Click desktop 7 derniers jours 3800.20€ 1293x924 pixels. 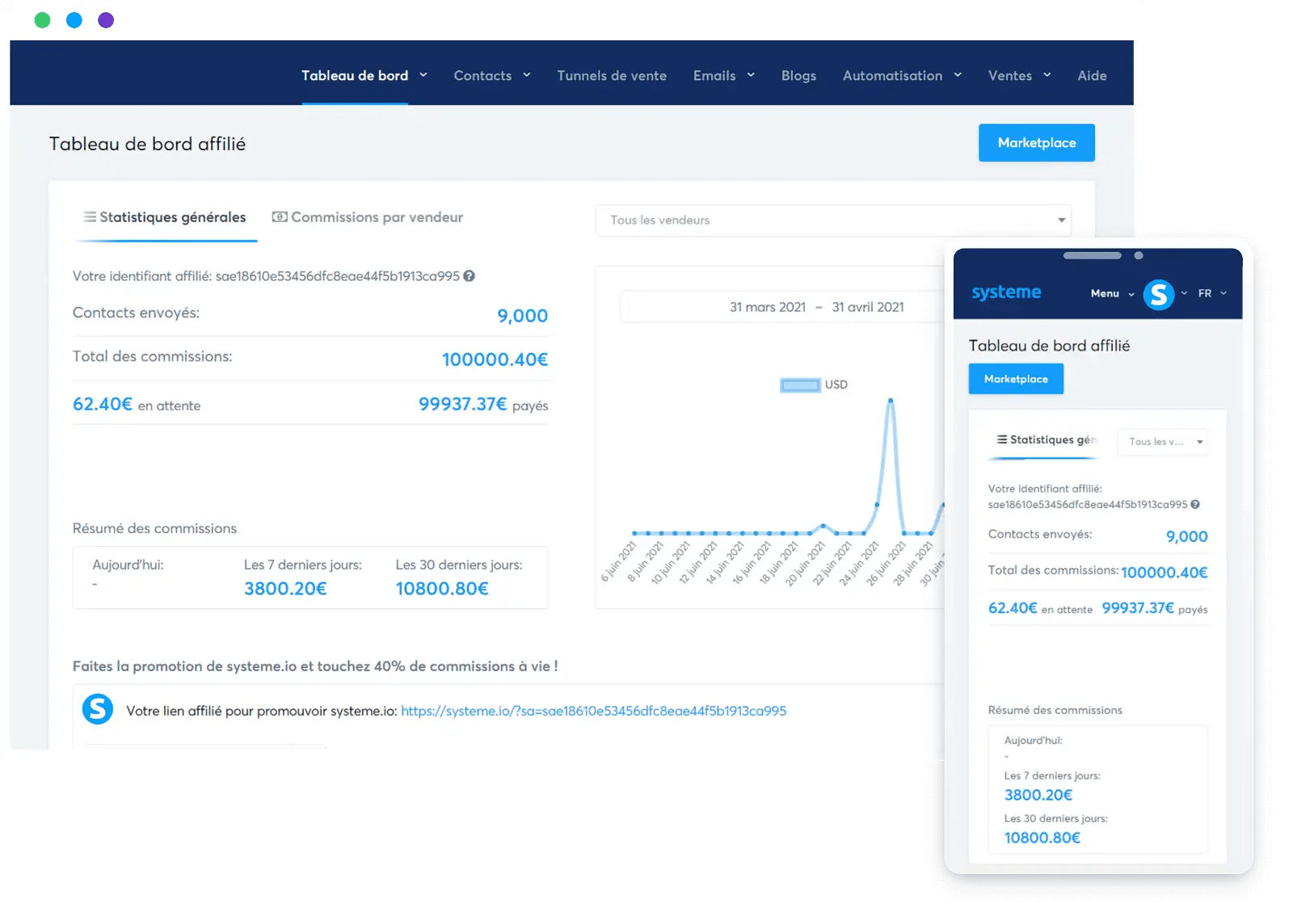click(x=285, y=589)
